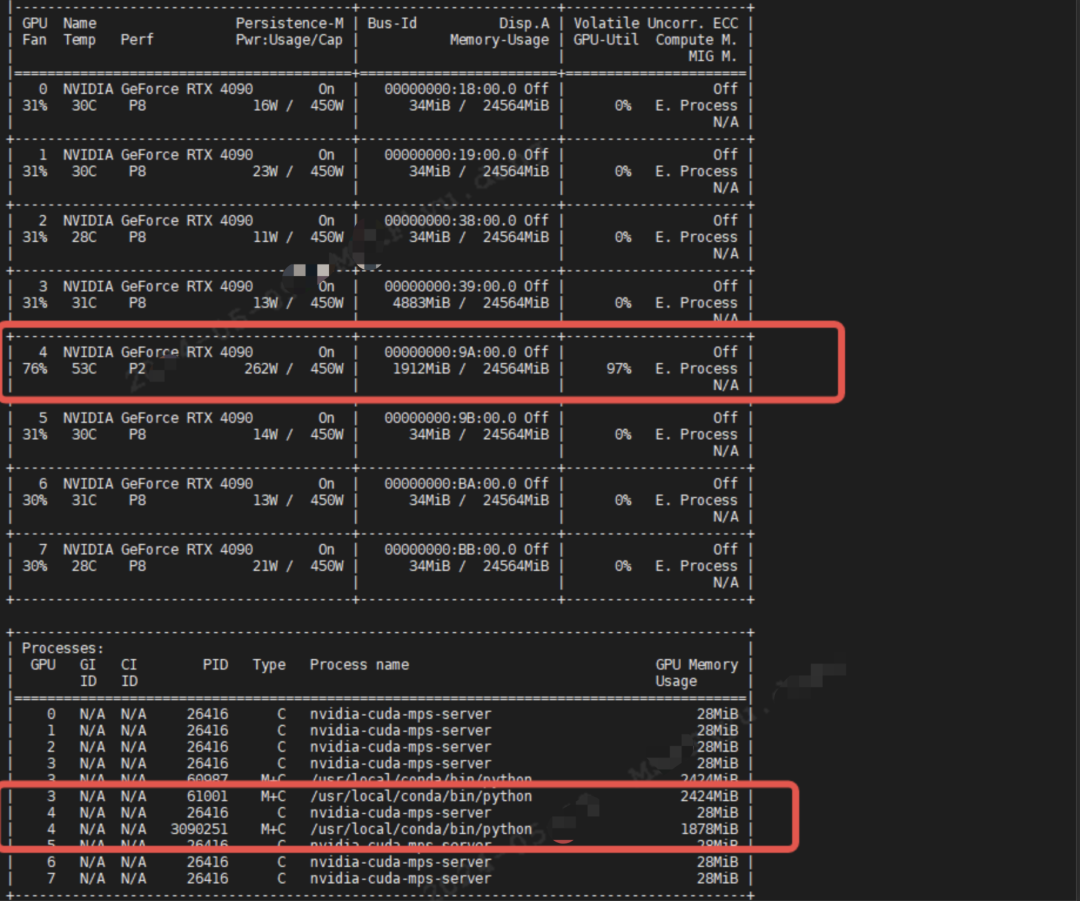
Task: Click the PID column header
Action: [x=215, y=665]
